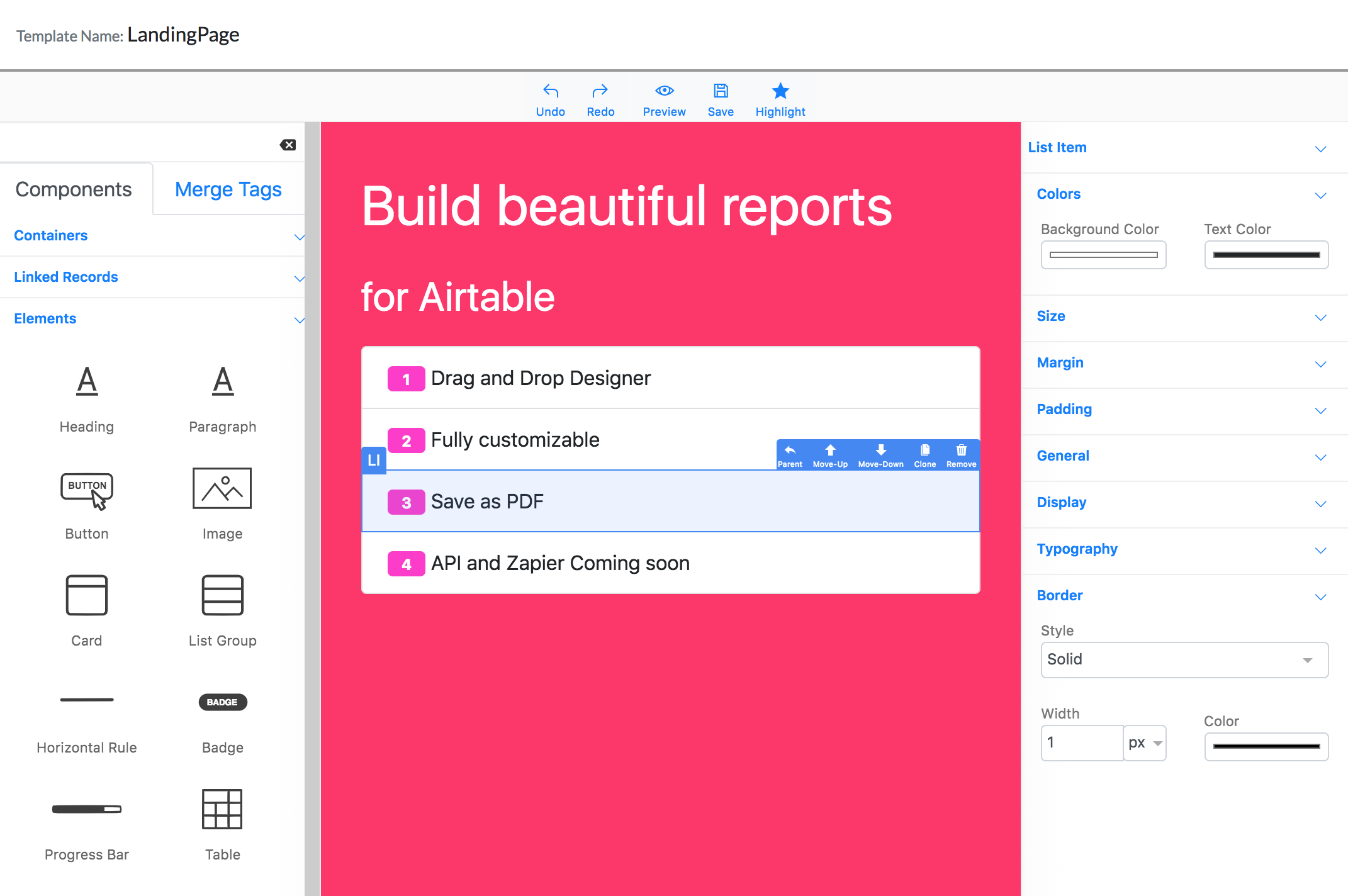Select the 'for Airtable' subheading
This screenshot has height=896, width=1348.
[458, 297]
